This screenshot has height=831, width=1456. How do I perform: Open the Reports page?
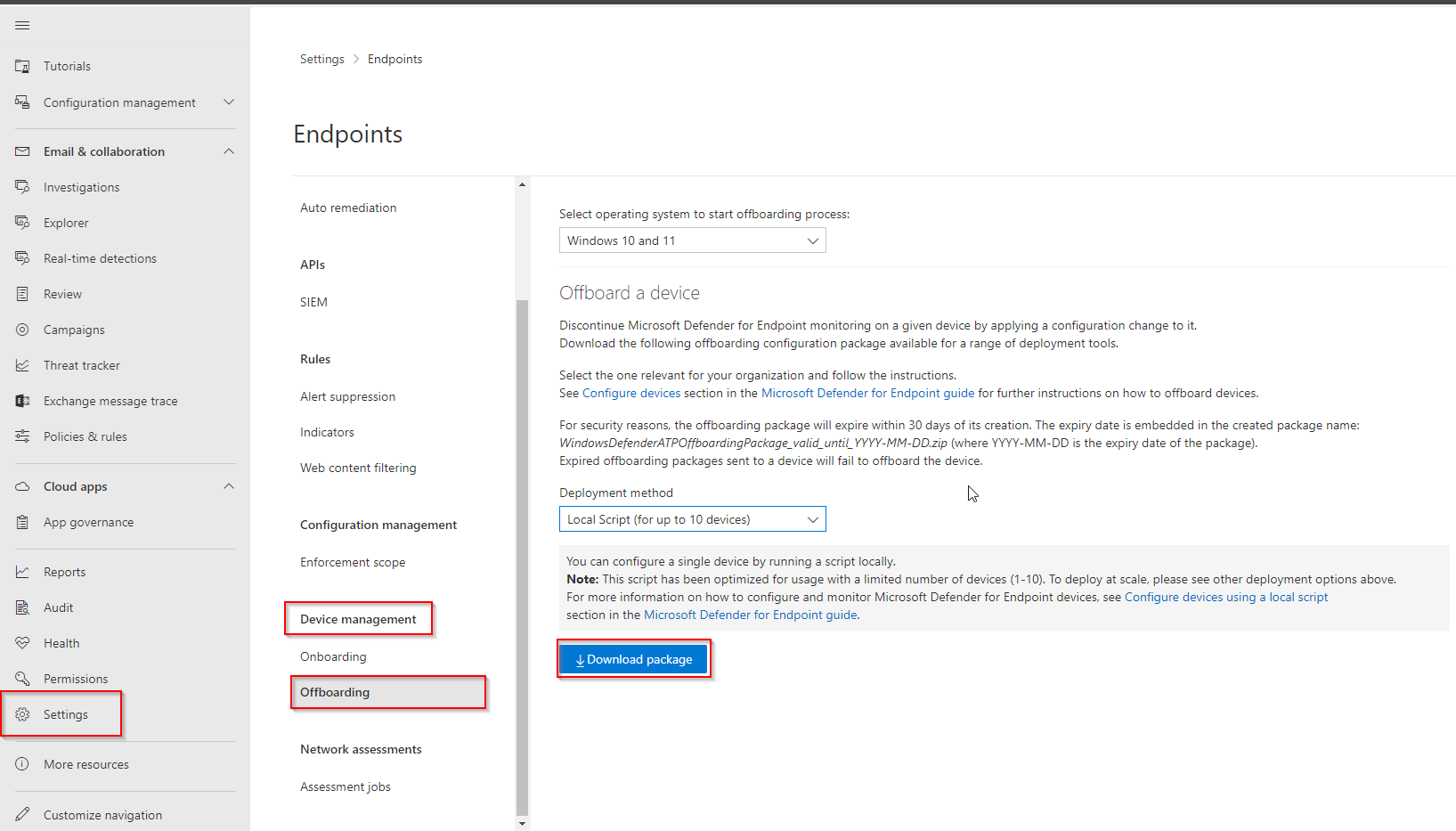[65, 572]
